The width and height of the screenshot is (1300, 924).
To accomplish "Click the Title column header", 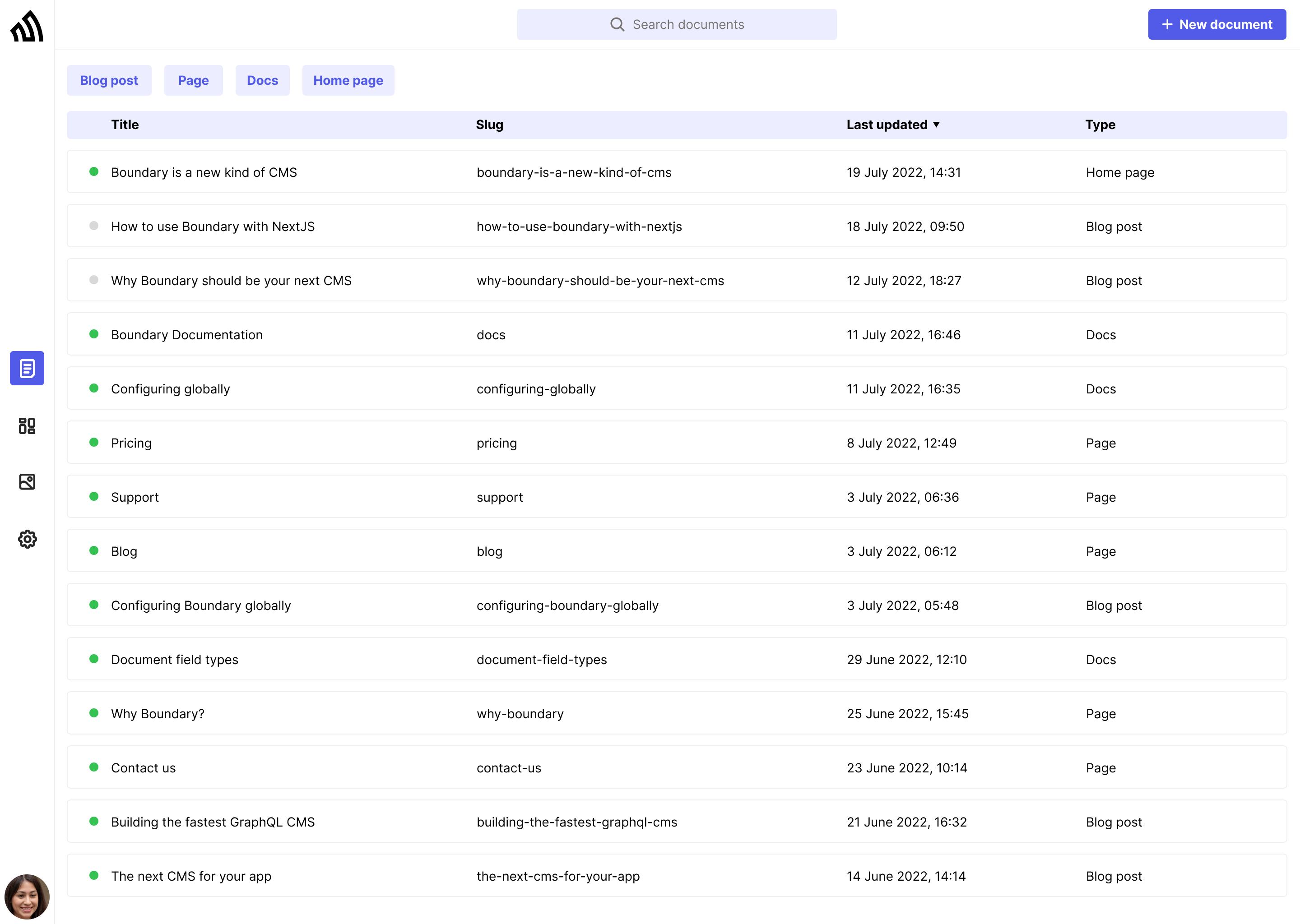I will (125, 125).
